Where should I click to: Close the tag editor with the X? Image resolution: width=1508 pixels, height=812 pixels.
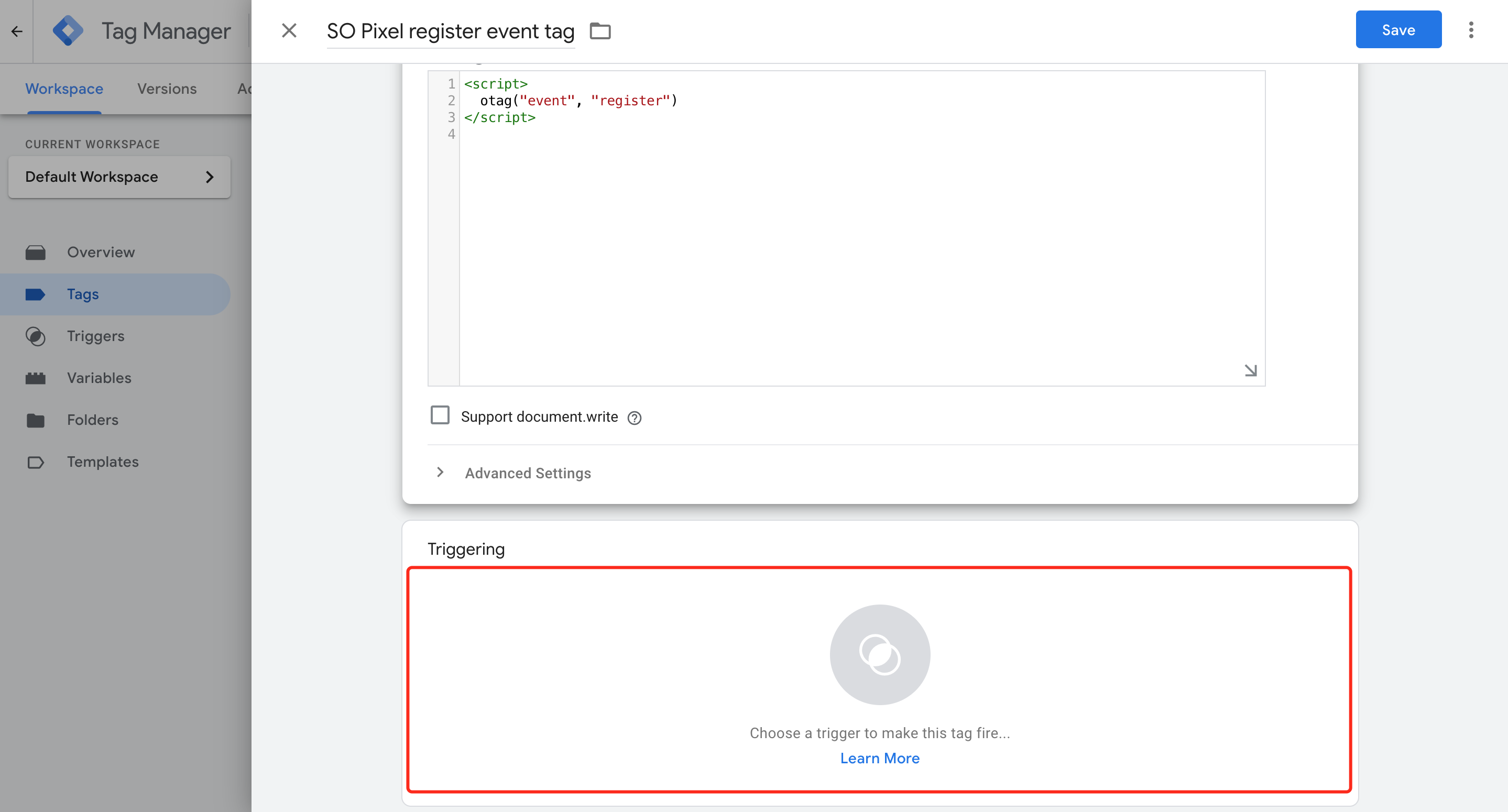289,30
